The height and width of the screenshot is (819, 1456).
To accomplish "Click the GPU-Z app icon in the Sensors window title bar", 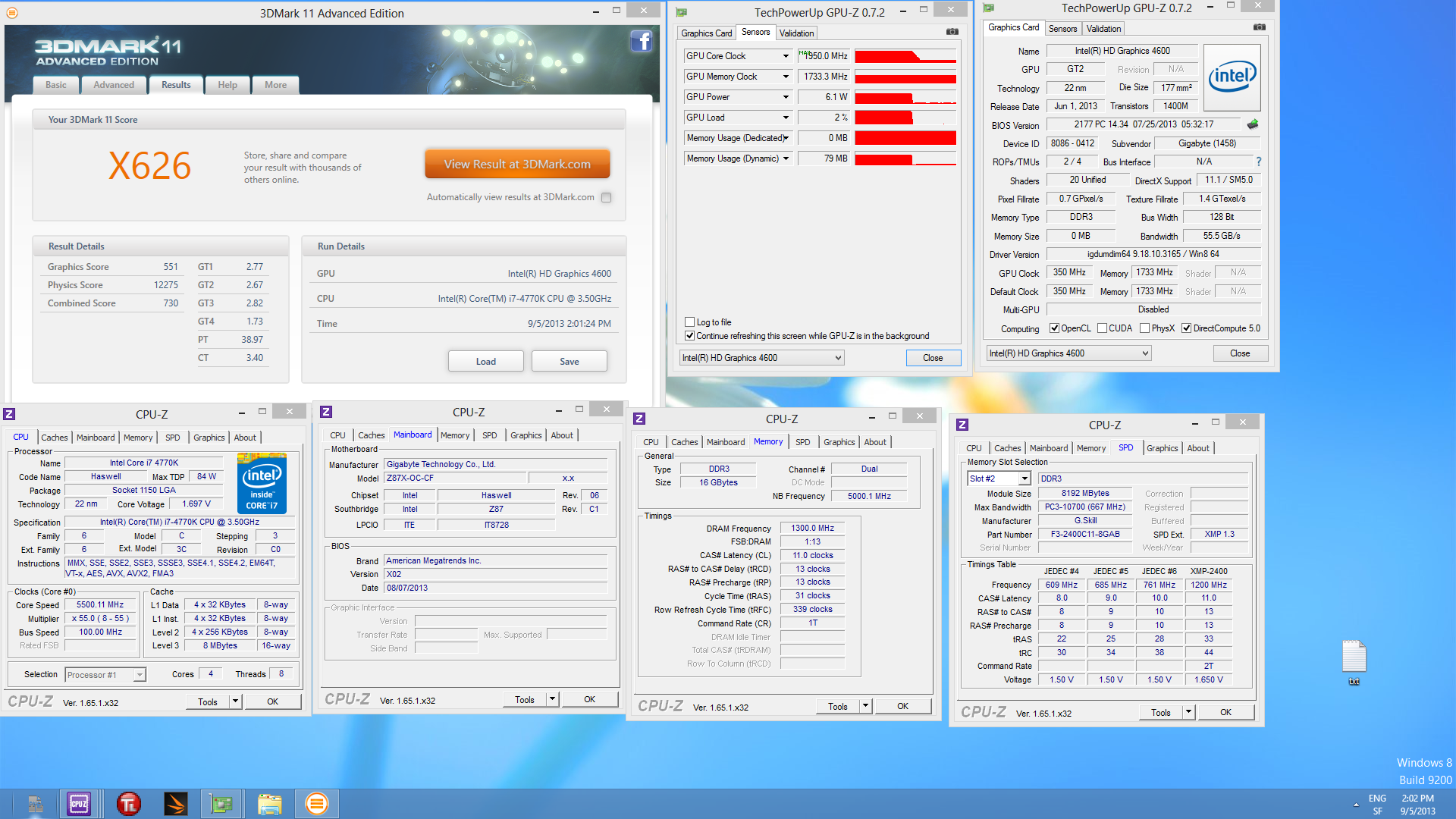I will click(682, 12).
